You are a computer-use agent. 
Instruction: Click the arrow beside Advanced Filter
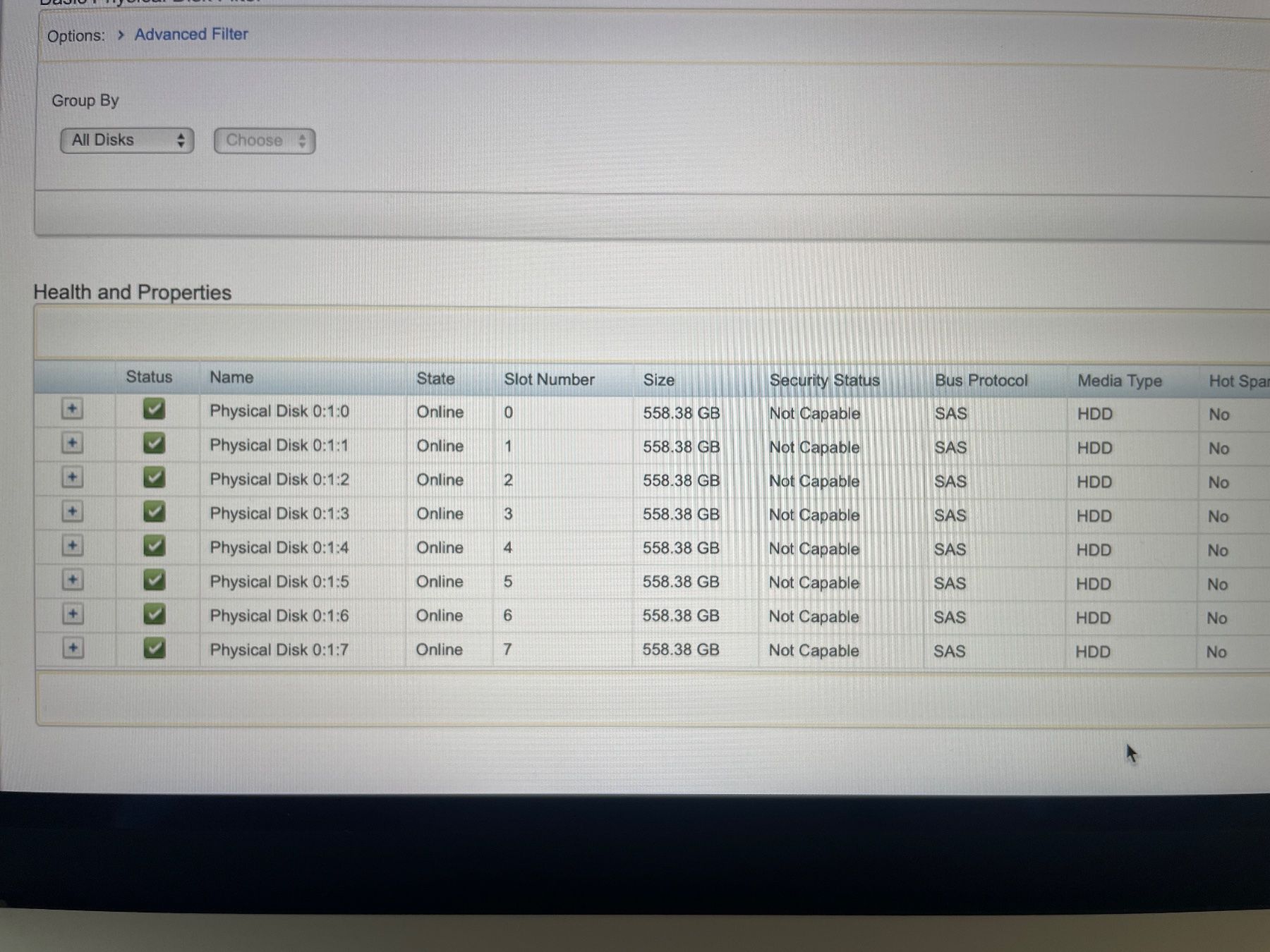click(121, 35)
